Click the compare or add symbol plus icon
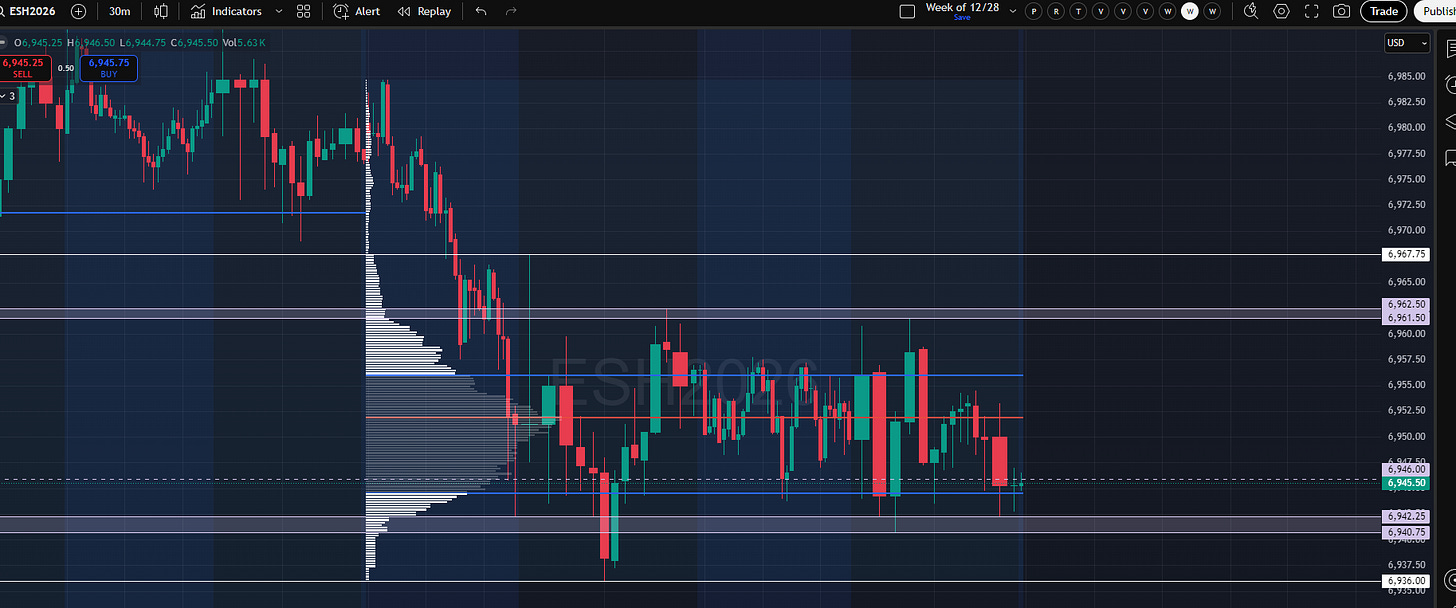 point(78,11)
